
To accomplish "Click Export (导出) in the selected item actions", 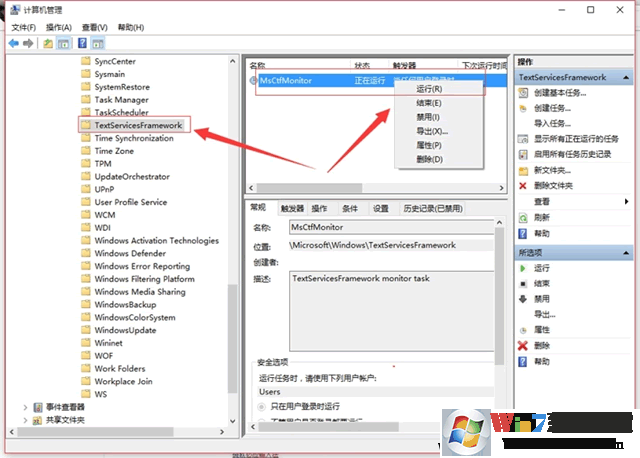I will 544,315.
